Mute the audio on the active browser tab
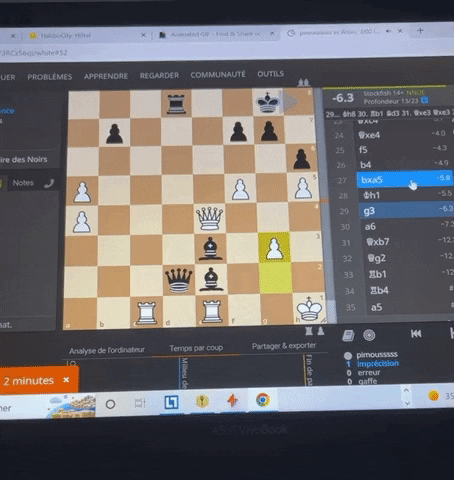This screenshot has width=454, height=480. 389,31
